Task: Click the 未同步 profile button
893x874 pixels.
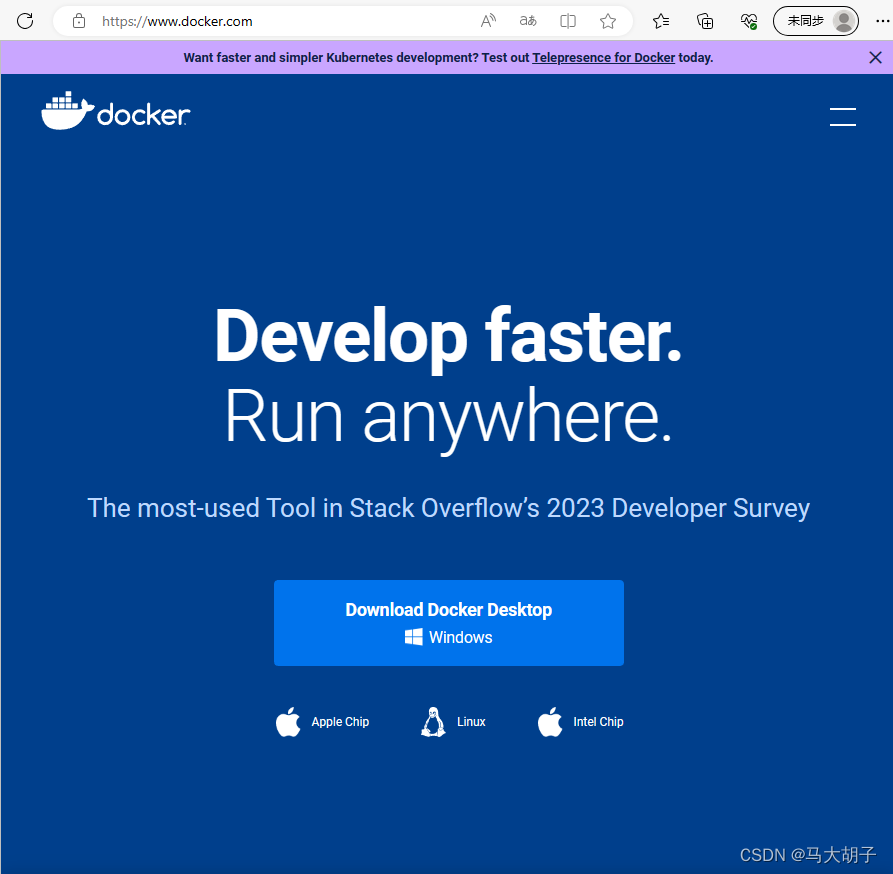Action: [816, 21]
